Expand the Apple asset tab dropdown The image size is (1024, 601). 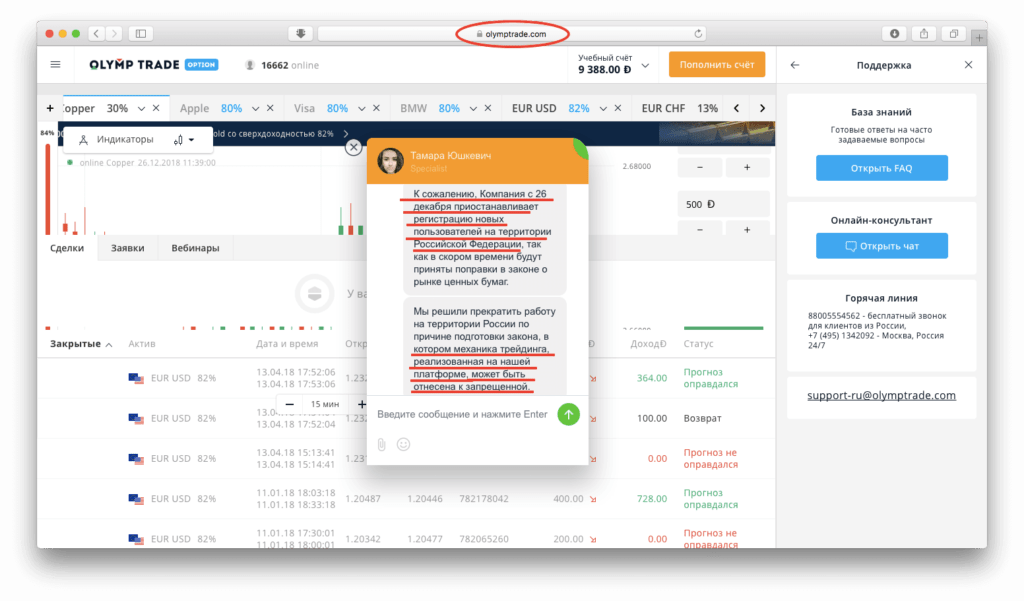(254, 108)
